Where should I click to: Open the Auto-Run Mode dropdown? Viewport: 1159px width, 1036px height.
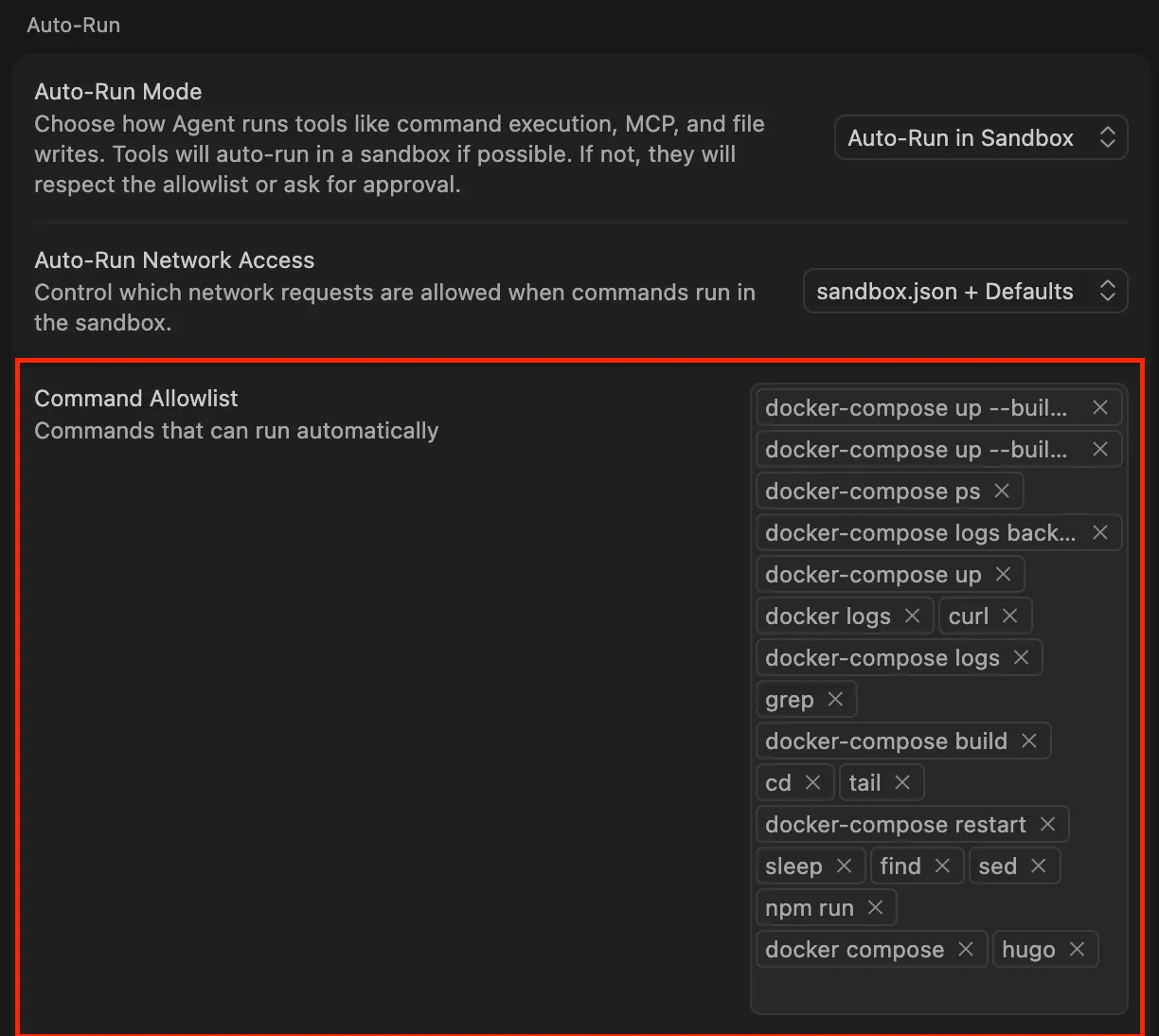980,138
